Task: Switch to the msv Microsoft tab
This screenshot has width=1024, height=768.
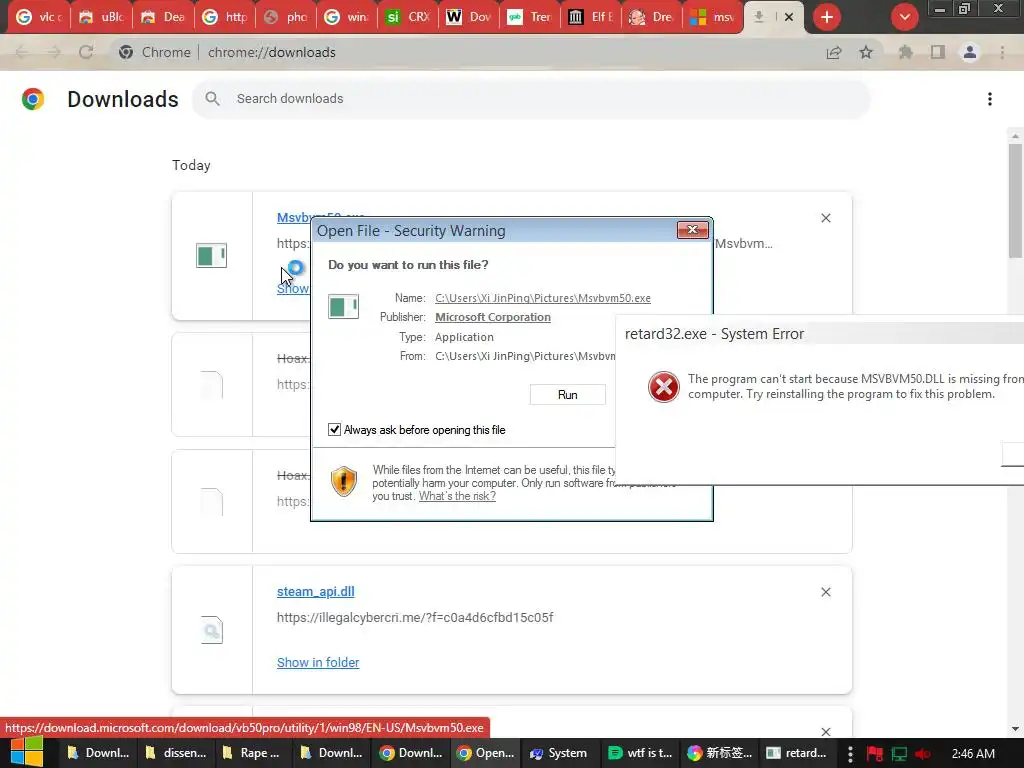Action: [713, 17]
